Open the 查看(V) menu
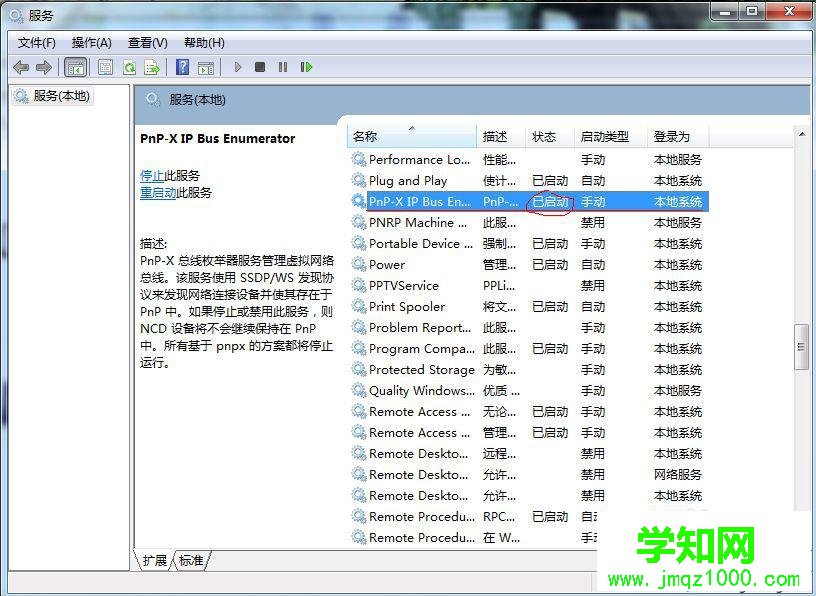The image size is (816, 596). pos(146,42)
